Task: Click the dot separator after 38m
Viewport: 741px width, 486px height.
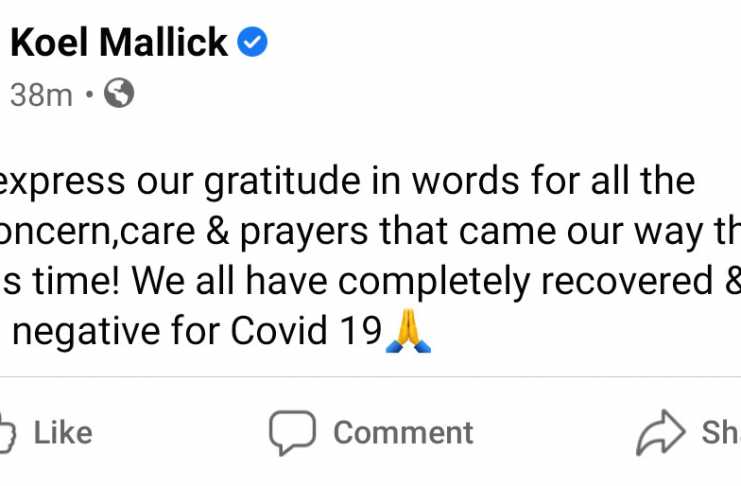Action: (89, 94)
